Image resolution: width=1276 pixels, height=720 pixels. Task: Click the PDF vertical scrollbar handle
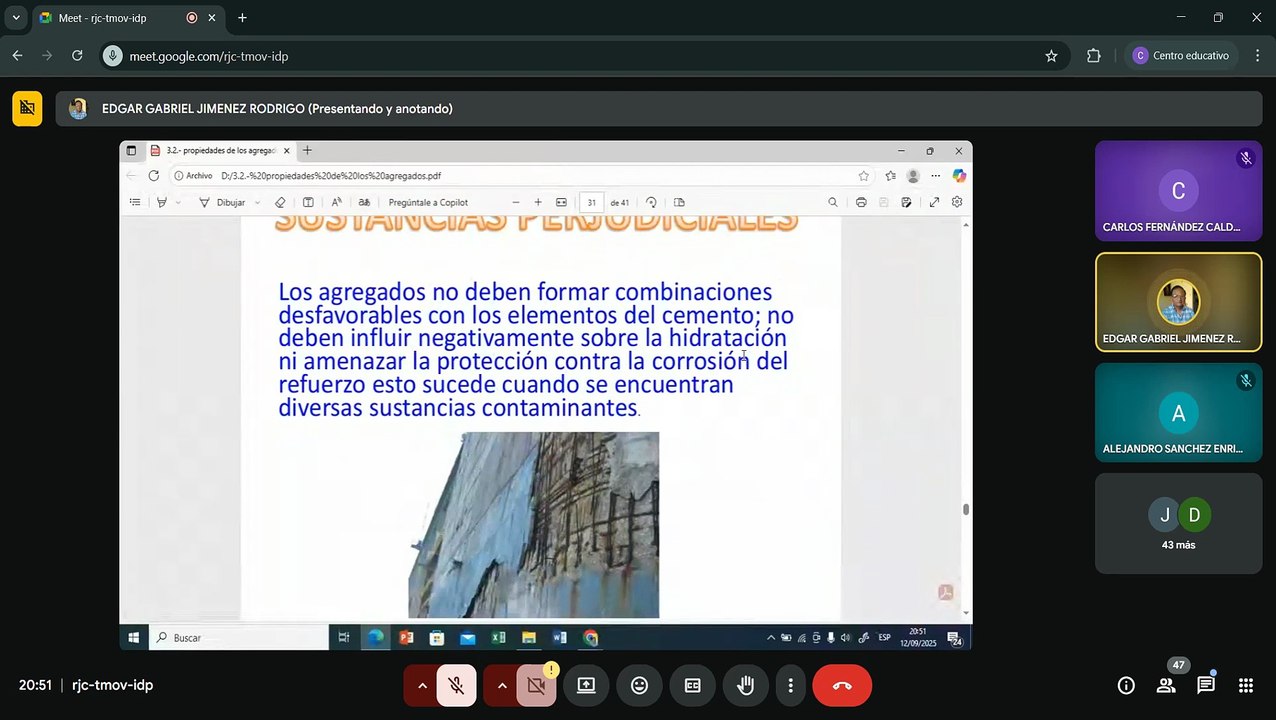(x=965, y=509)
